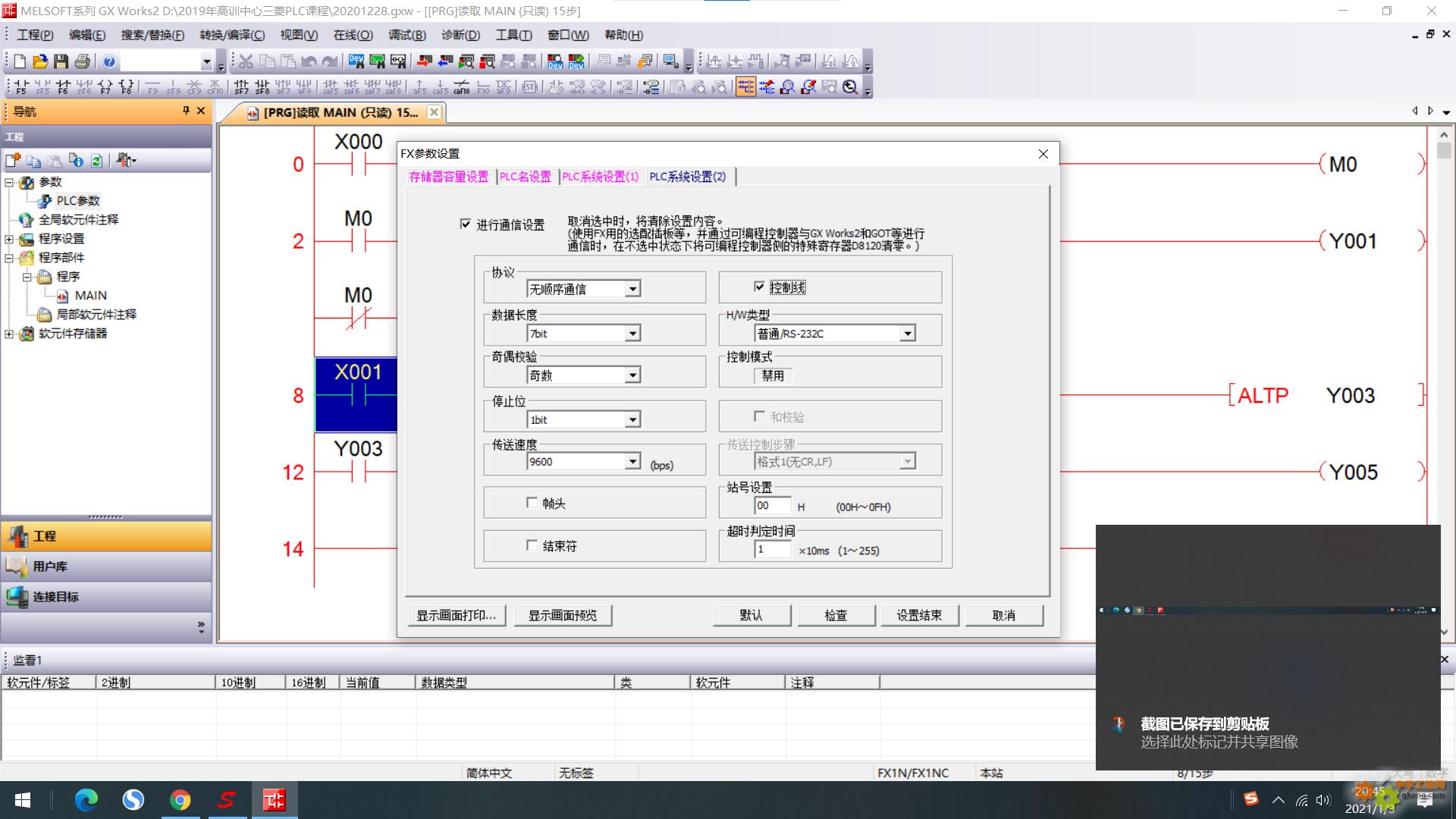
Task: Open the 传送速度 9600 dropdown
Action: (632, 461)
